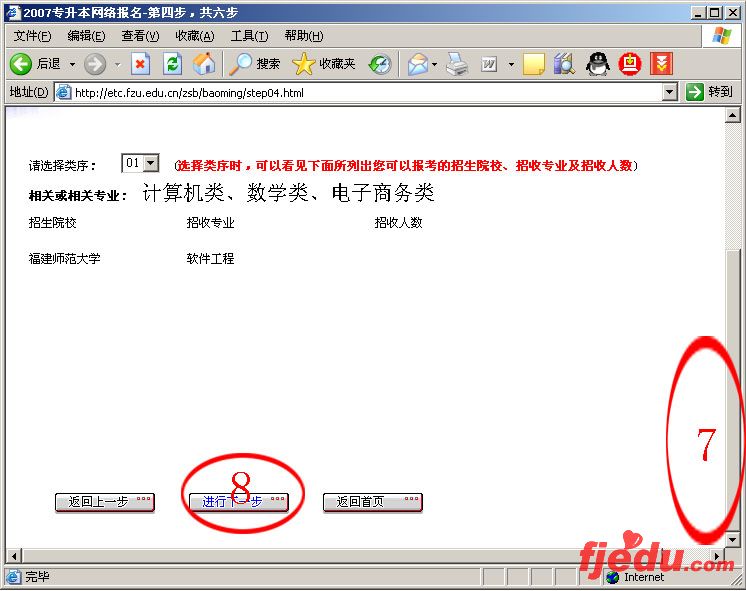Image resolution: width=746 pixels, height=591 pixels.
Task: Open Favorites (收藏夹) star icon
Action: pos(304,64)
